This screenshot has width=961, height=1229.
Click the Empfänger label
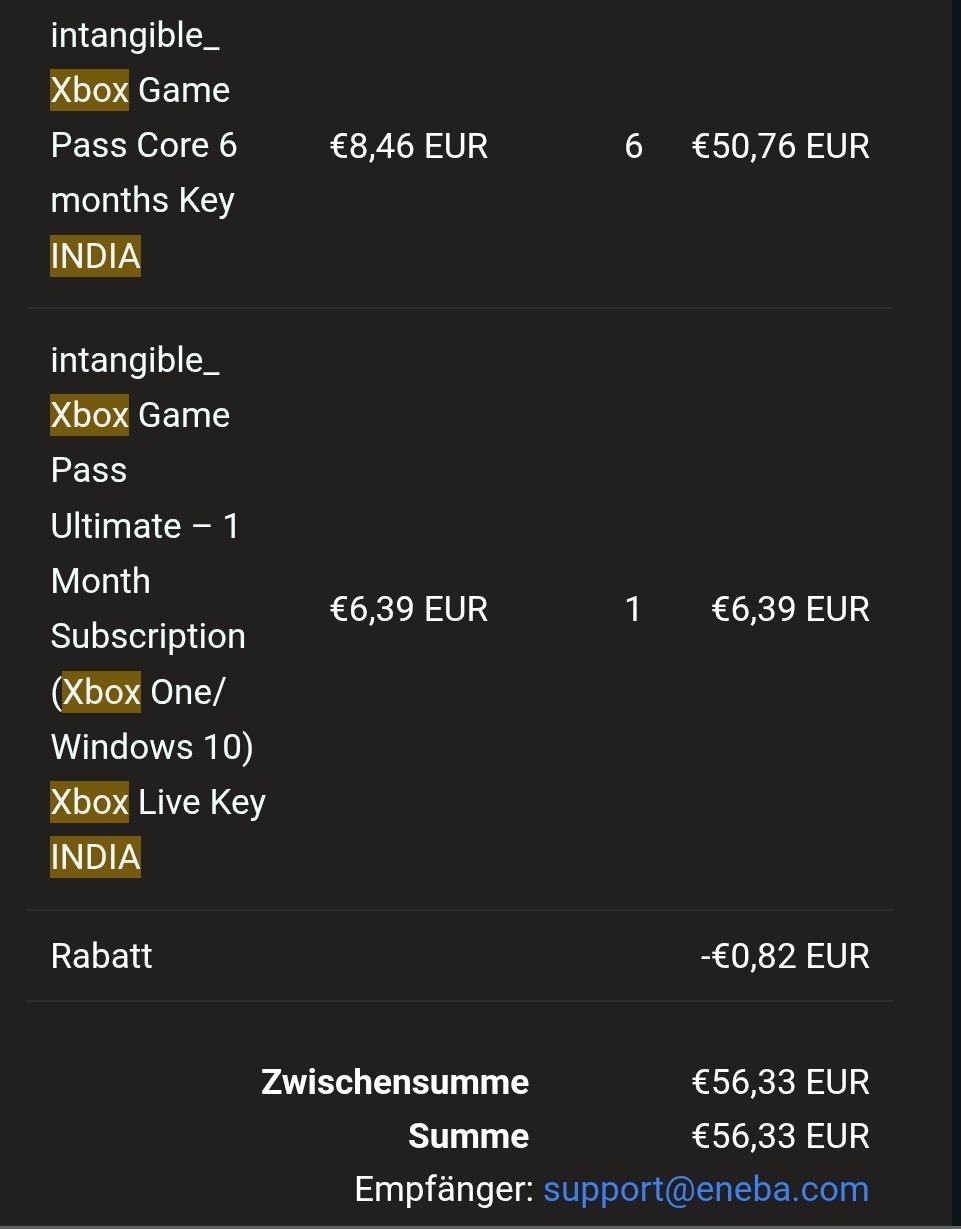tap(445, 1190)
